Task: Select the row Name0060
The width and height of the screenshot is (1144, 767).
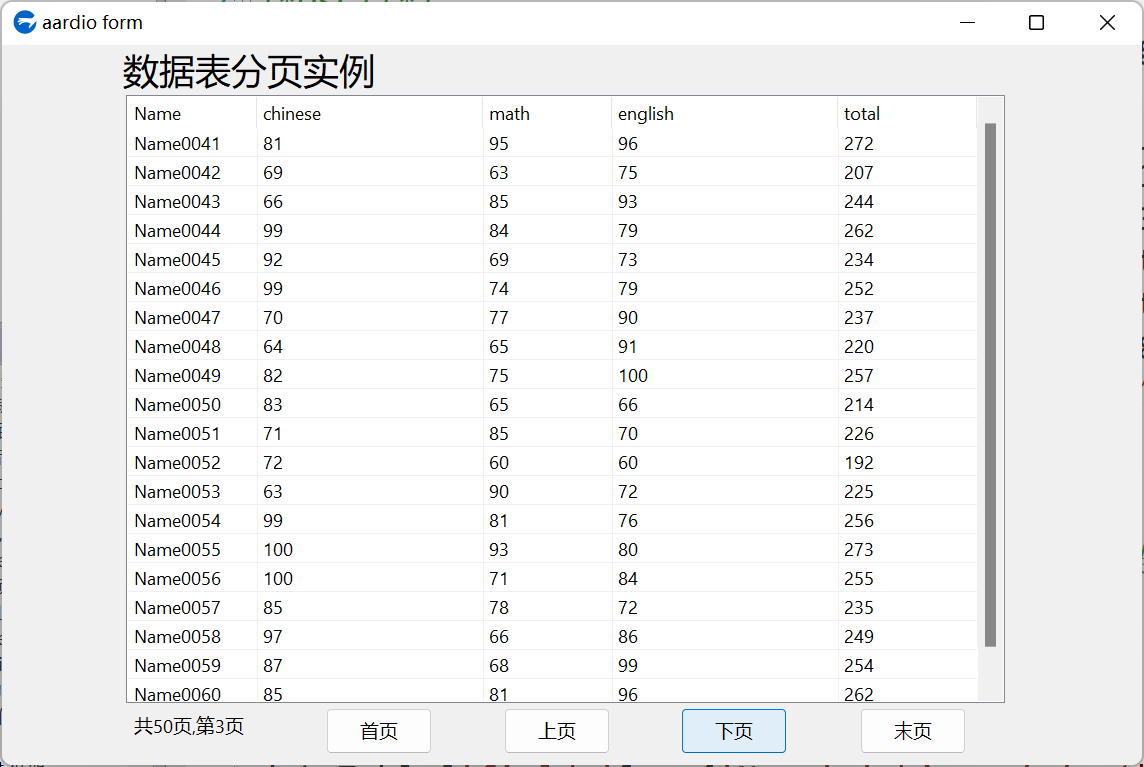Action: pyautogui.click(x=552, y=693)
